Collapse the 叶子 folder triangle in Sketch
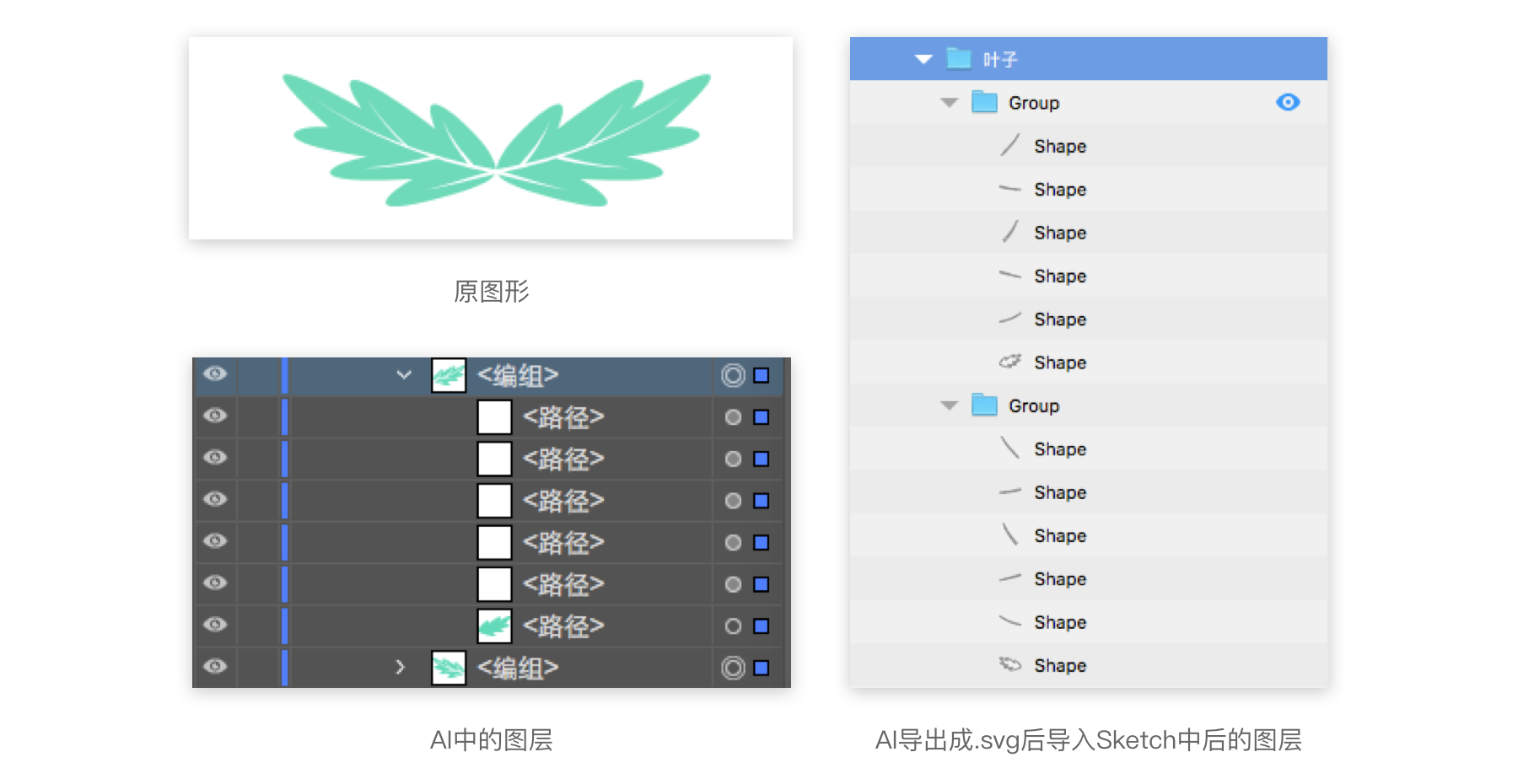The height and width of the screenshot is (784, 1518). 923,59
